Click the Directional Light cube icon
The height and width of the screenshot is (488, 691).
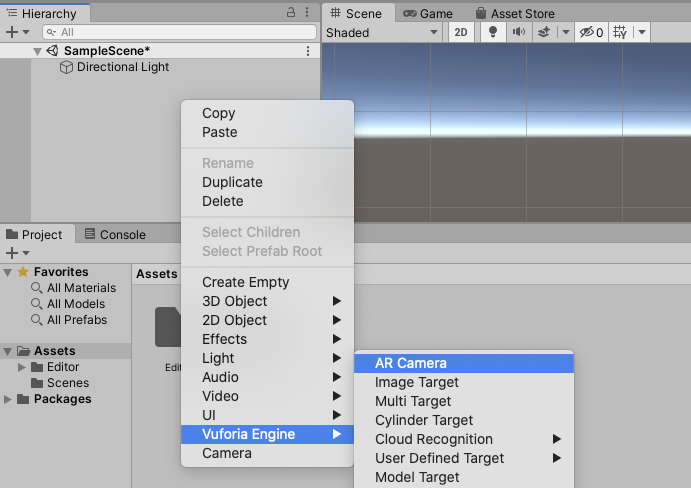(x=66, y=67)
